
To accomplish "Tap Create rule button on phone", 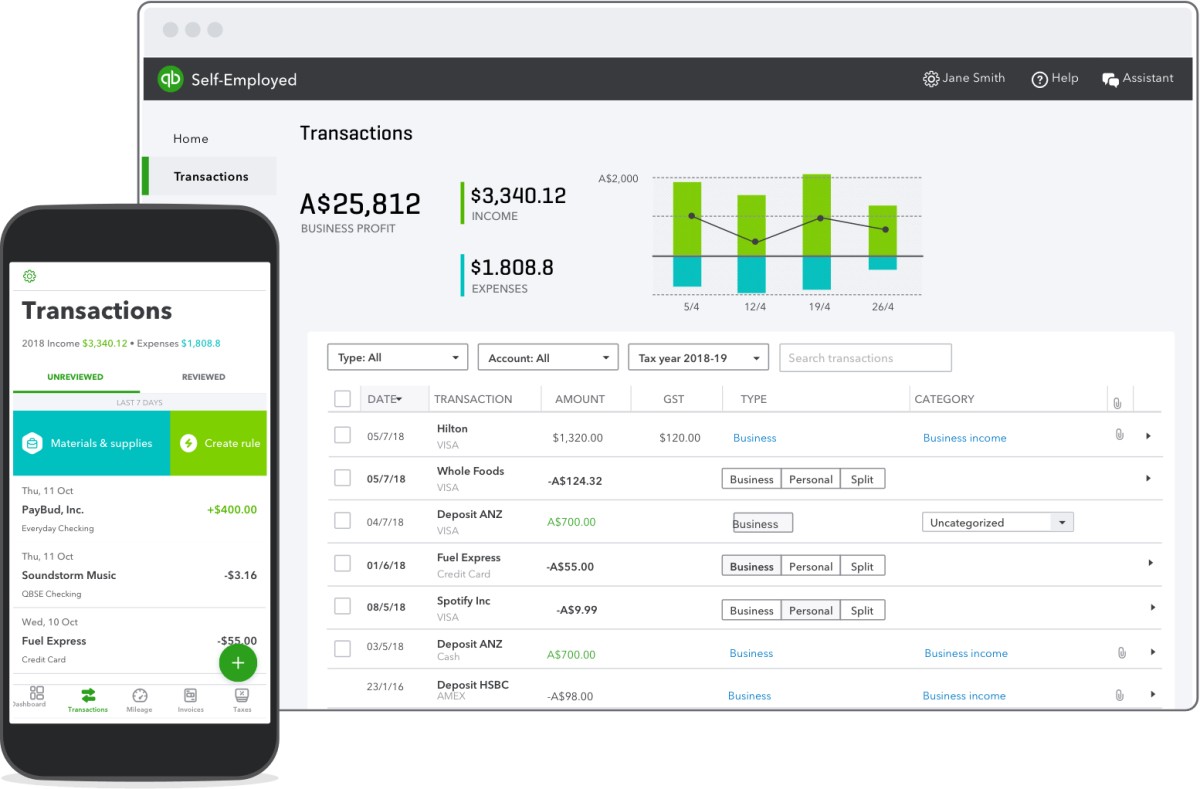I will coord(219,443).
